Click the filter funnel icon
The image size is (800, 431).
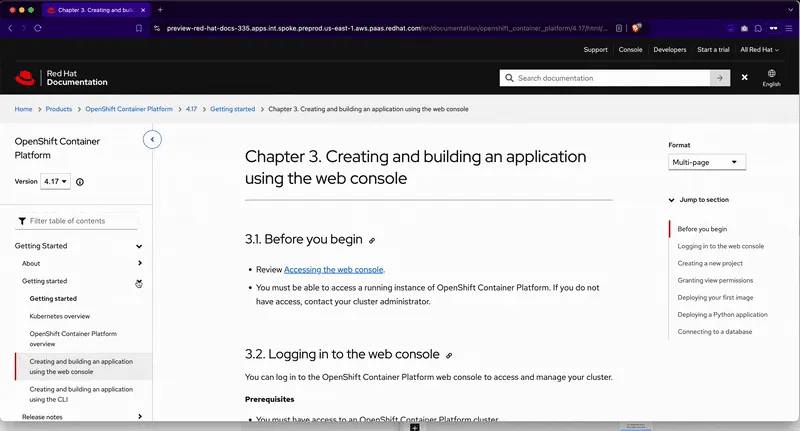tap(22, 221)
